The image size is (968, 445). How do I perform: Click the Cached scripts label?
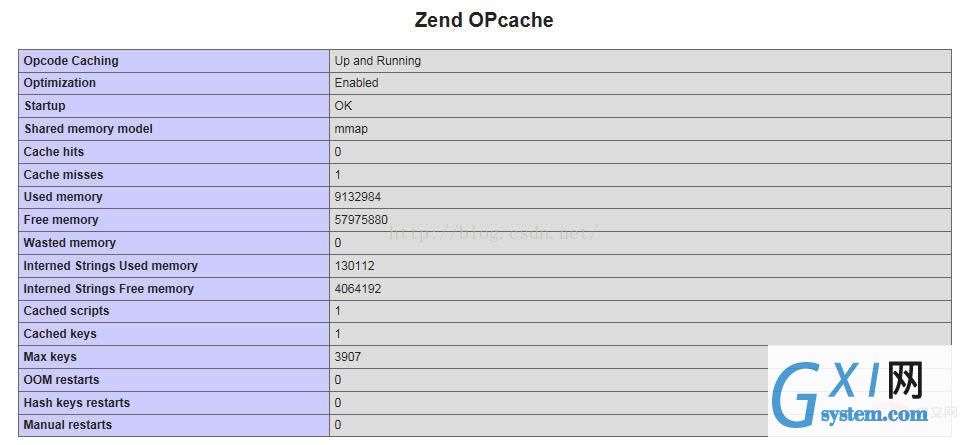(66, 311)
